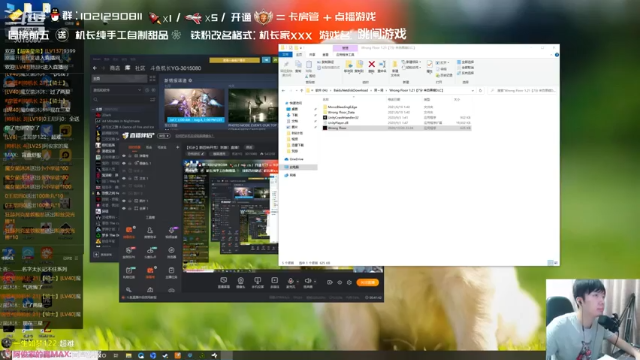Screen dimensions: 640x360
Task: Click the red Delete X in Explorer ribbon
Action: point(371,64)
